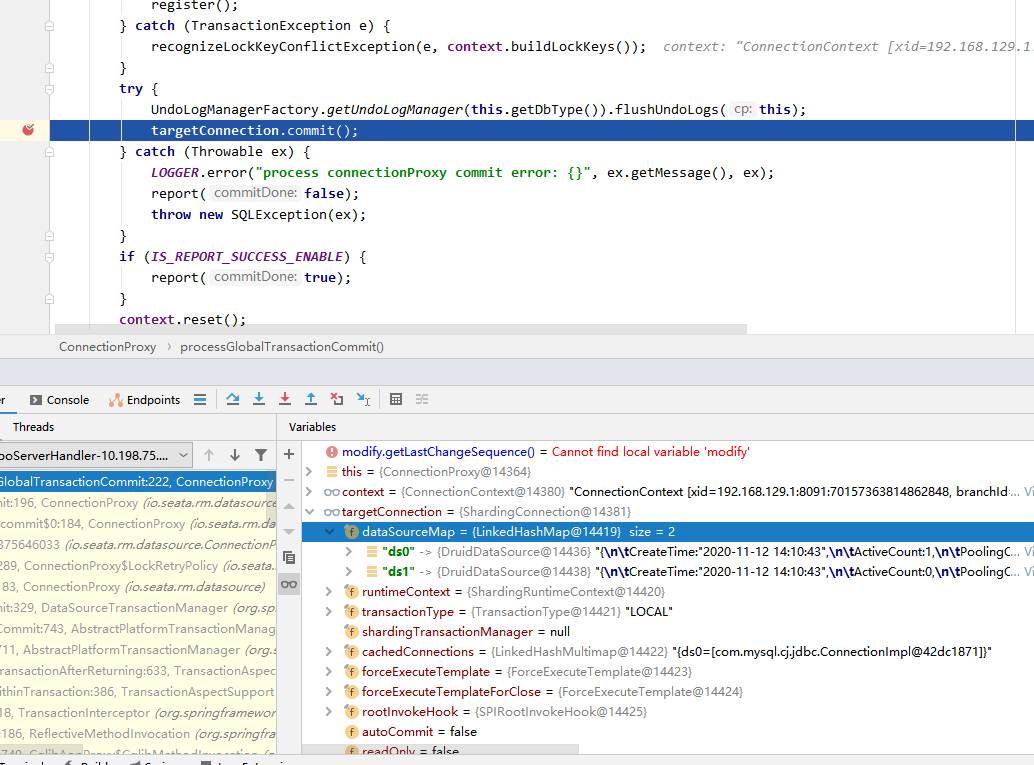Collapse the dataSourceMap LinkedHashMap node
Viewport: 1034px width, 765px height.
tap(329, 532)
